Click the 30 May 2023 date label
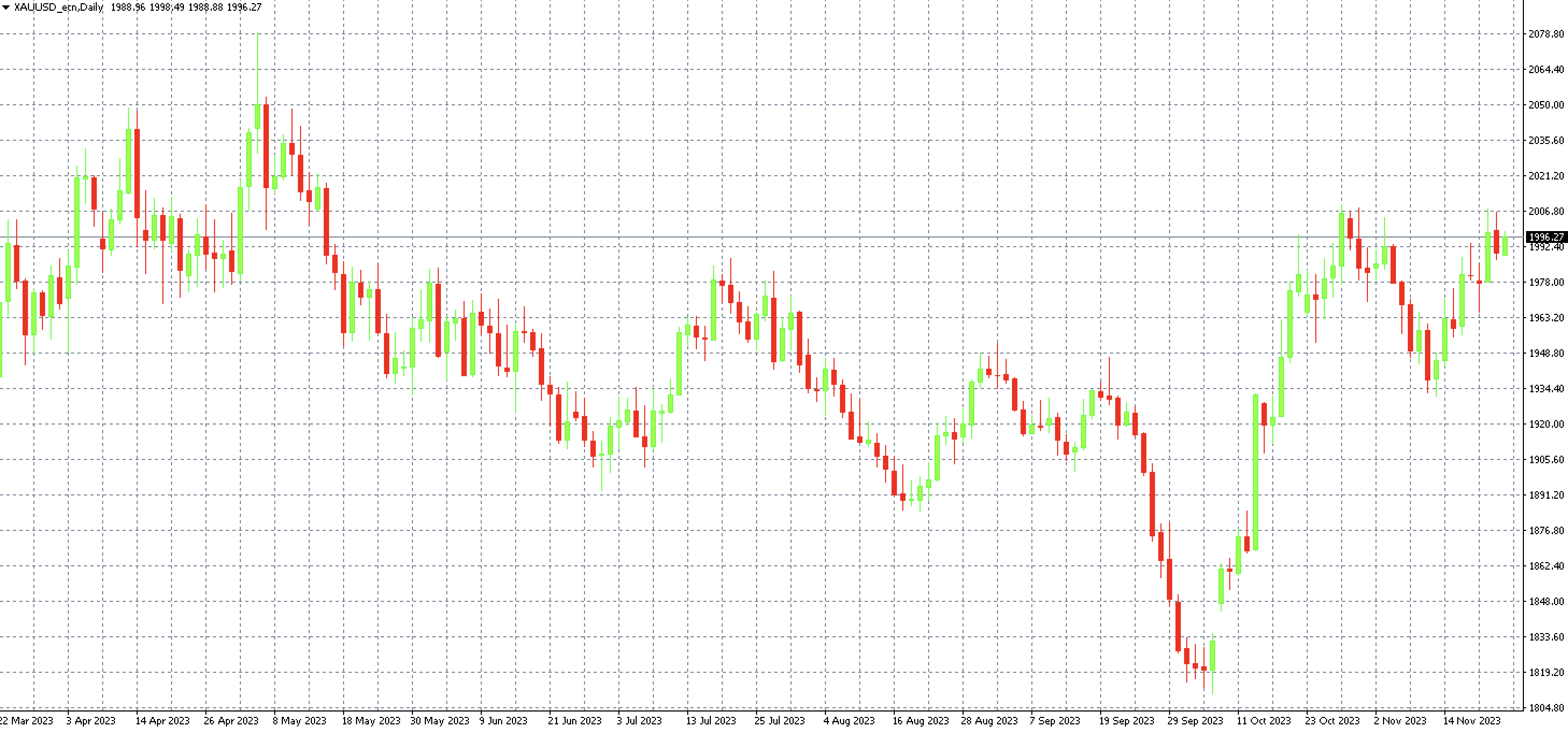 pos(440,721)
